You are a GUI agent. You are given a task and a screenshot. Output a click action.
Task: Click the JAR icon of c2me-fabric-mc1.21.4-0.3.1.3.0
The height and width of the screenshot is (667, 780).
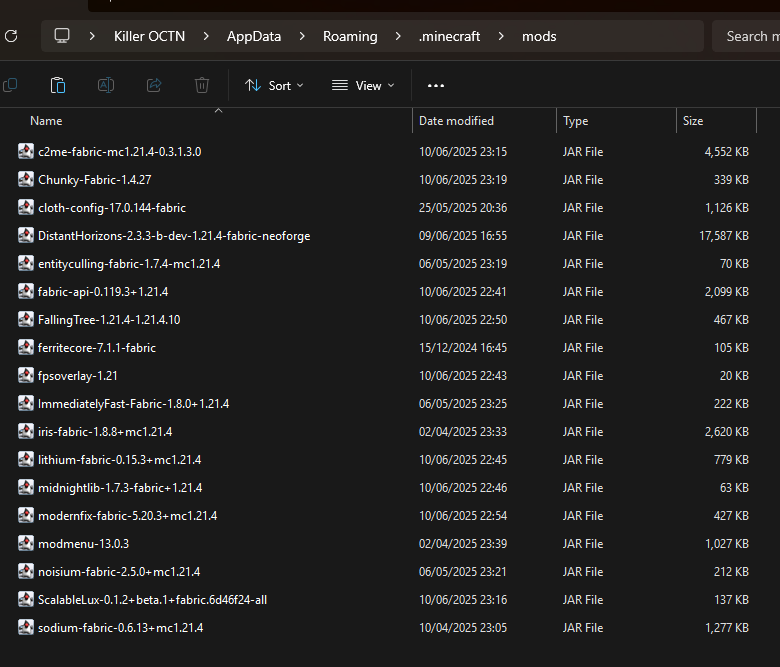[26, 151]
